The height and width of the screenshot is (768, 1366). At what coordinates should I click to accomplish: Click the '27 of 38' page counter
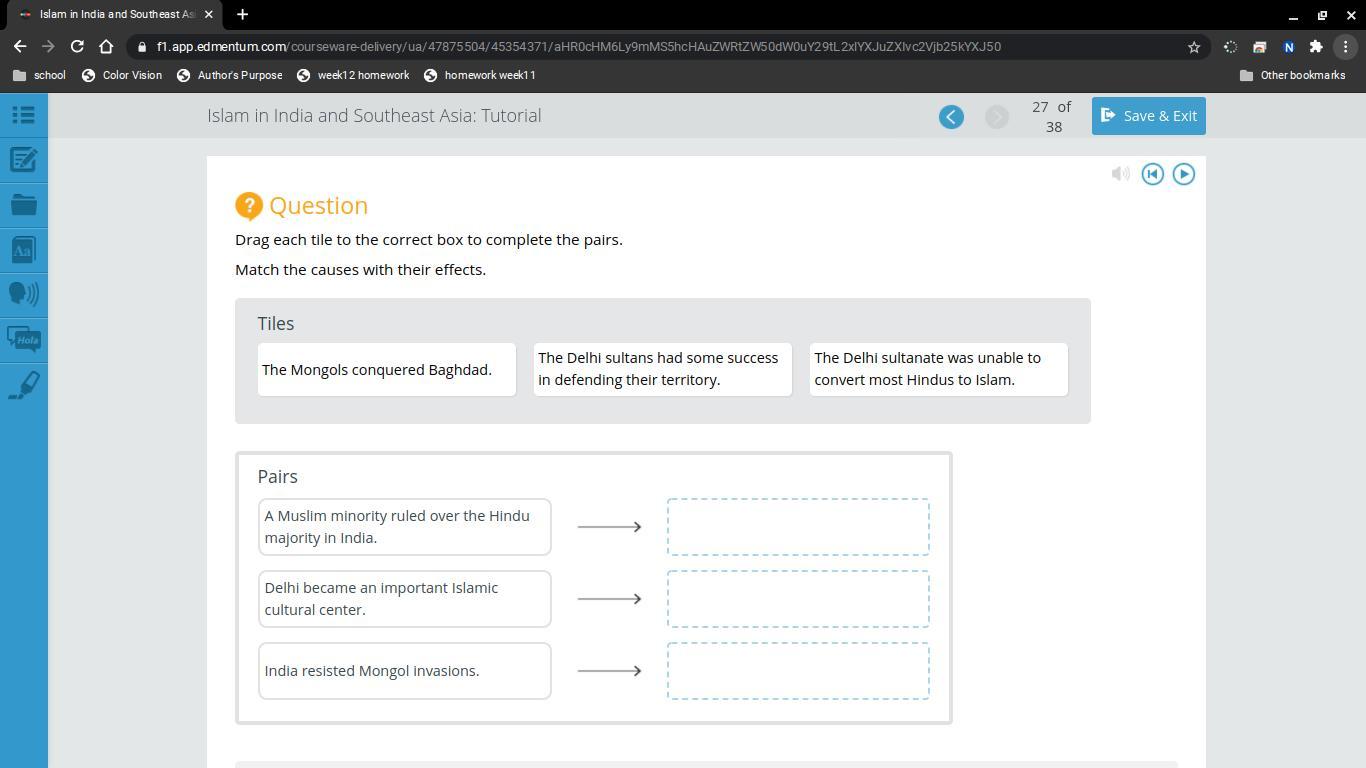[x=1052, y=117]
